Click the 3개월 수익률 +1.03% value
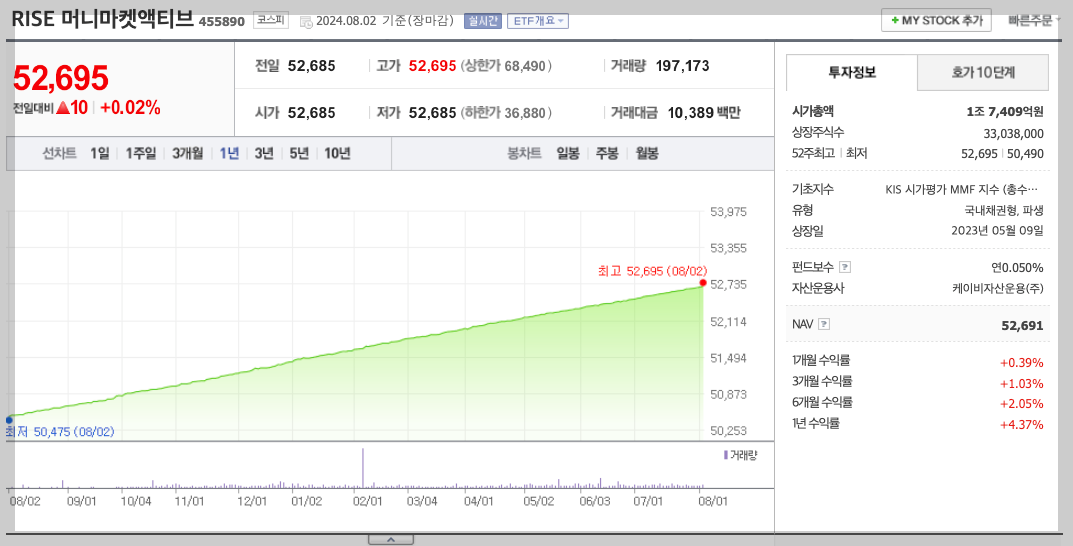1073x546 pixels. point(1022,383)
